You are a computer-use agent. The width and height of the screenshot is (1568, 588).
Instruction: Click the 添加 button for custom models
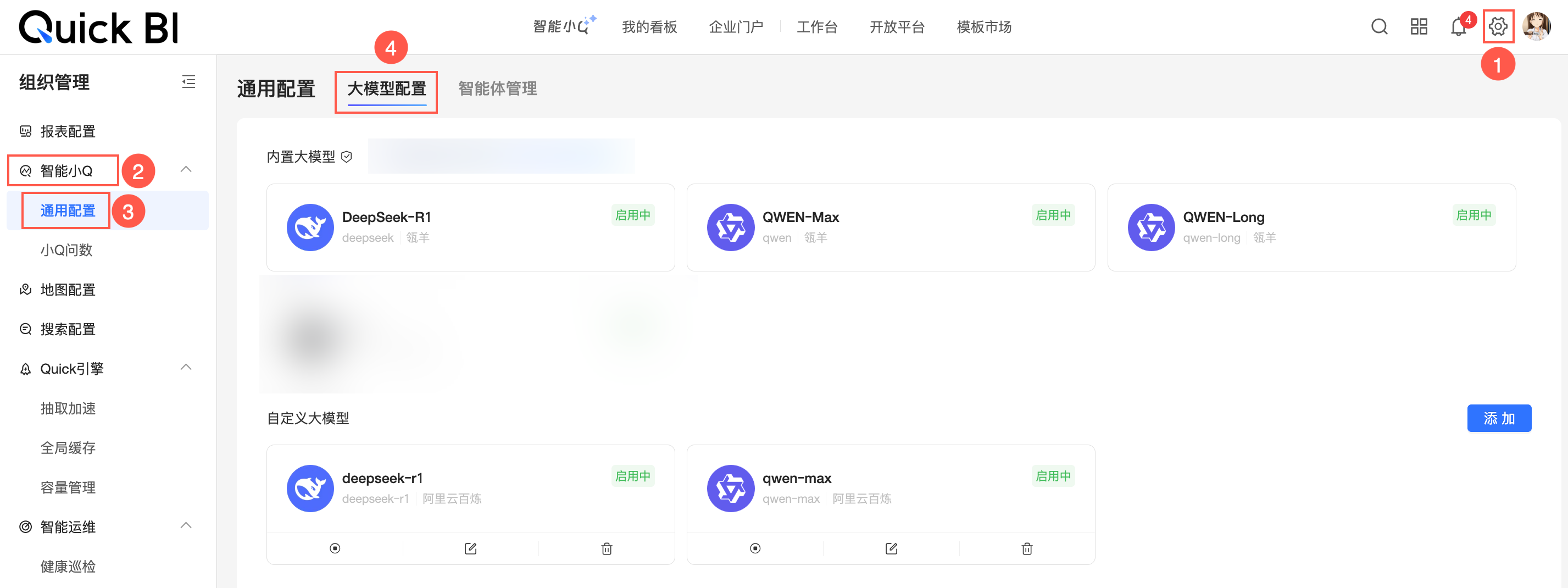[x=1499, y=418]
